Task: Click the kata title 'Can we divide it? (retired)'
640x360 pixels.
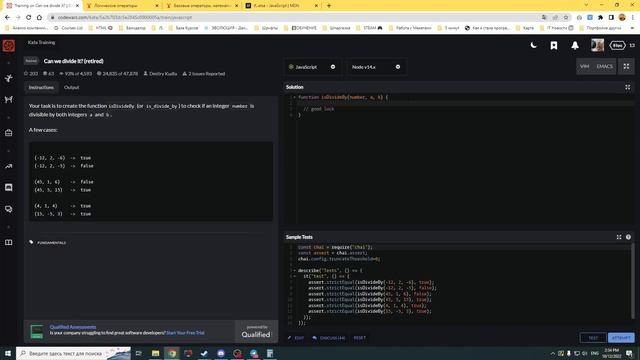Action: [x=73, y=61]
